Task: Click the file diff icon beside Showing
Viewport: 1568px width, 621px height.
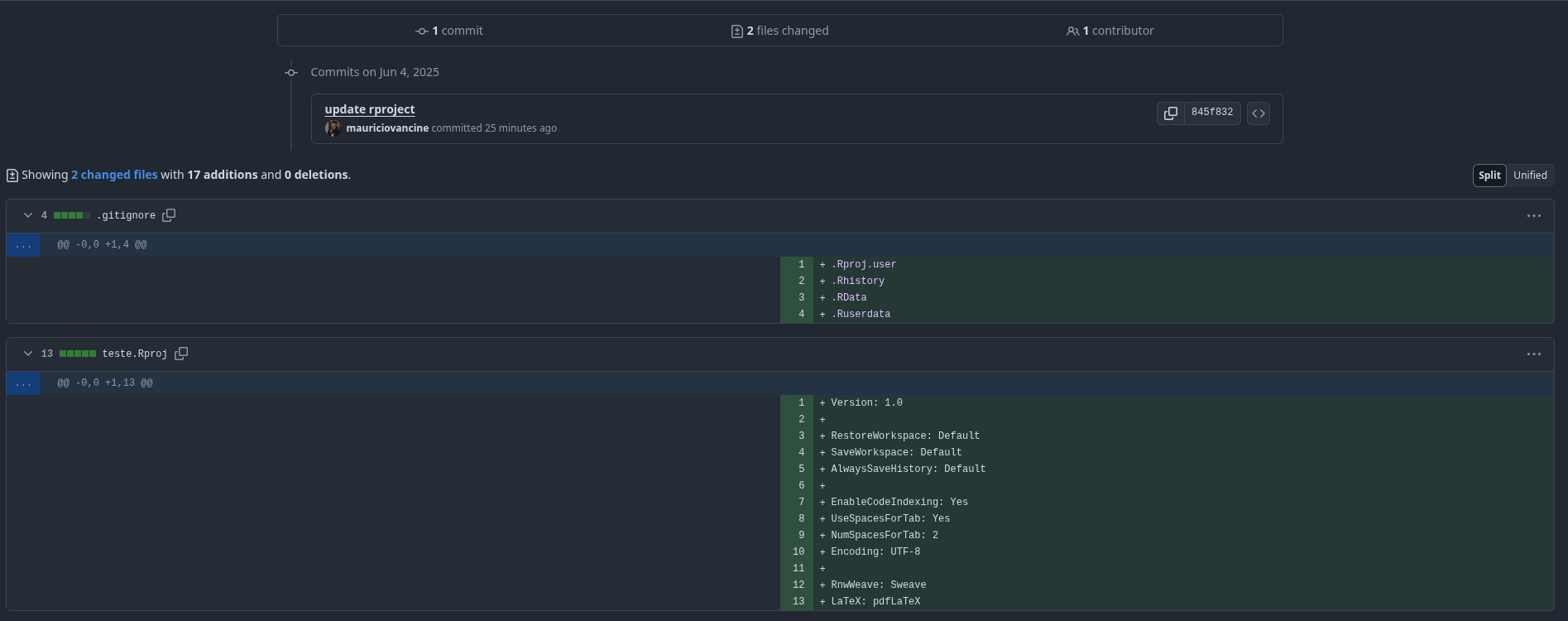Action: tap(12, 176)
